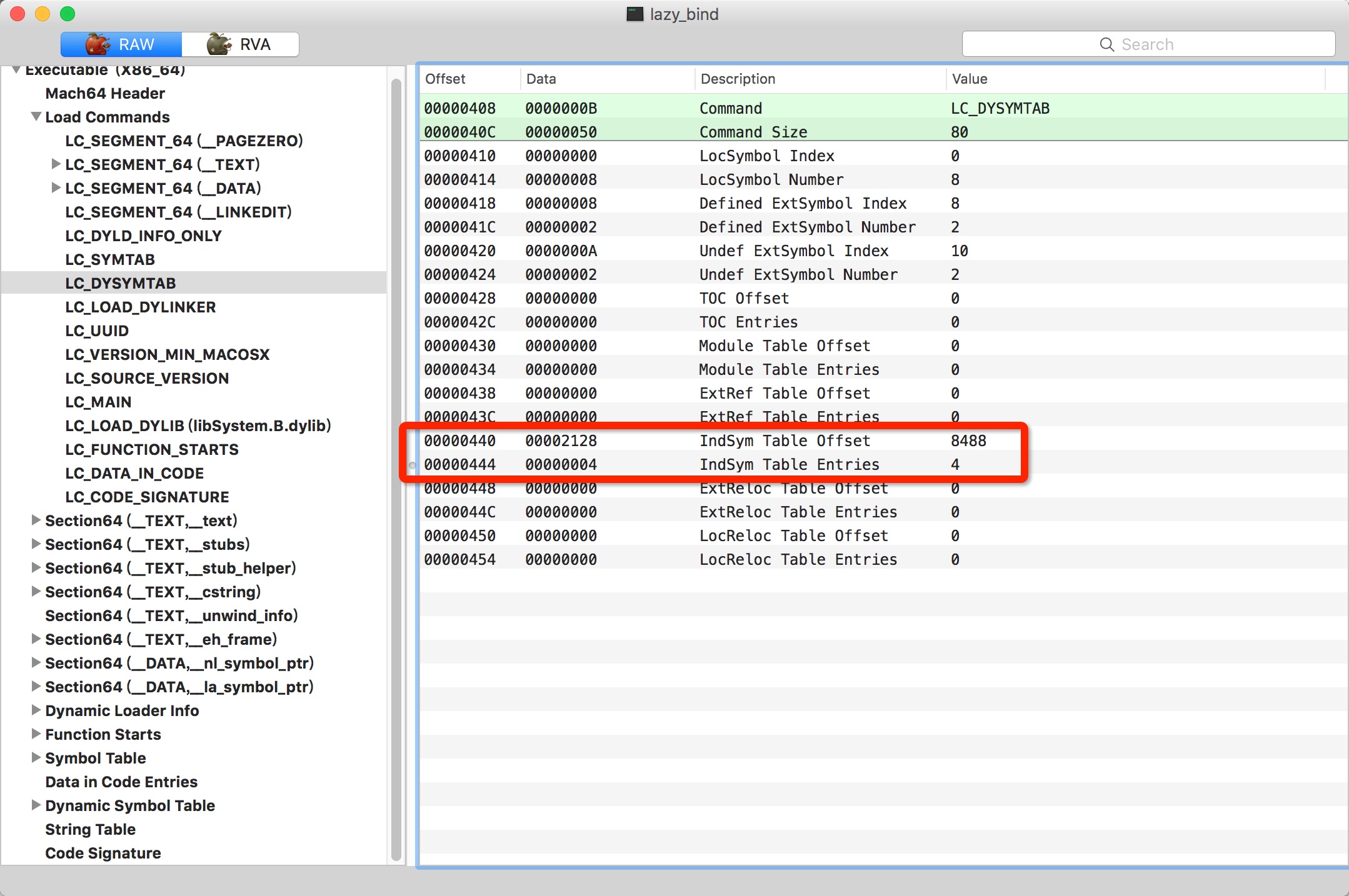Select the String Table entry

coord(90,829)
